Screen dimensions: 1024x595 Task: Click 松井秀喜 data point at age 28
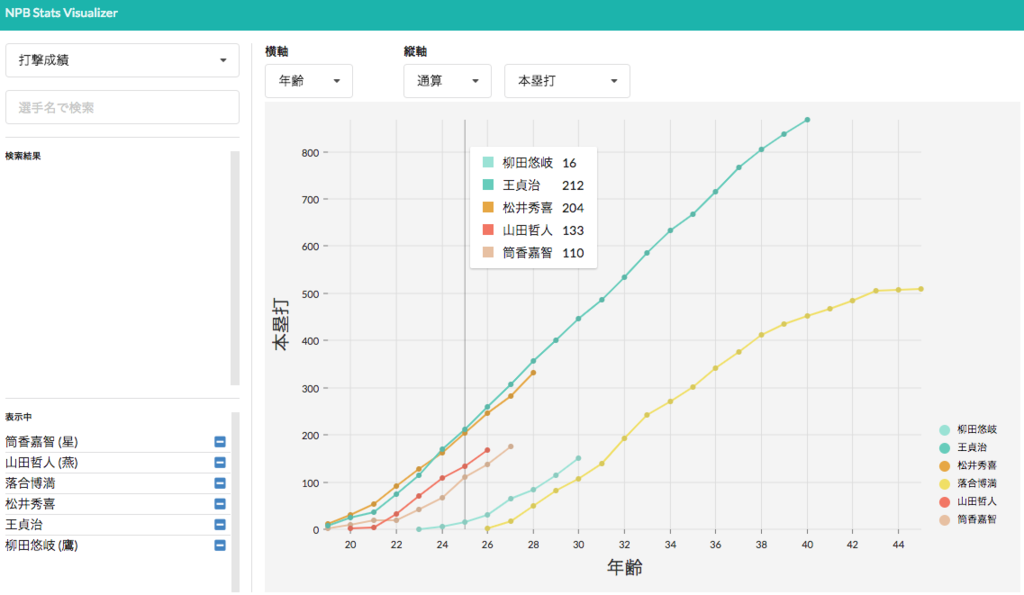point(534,373)
